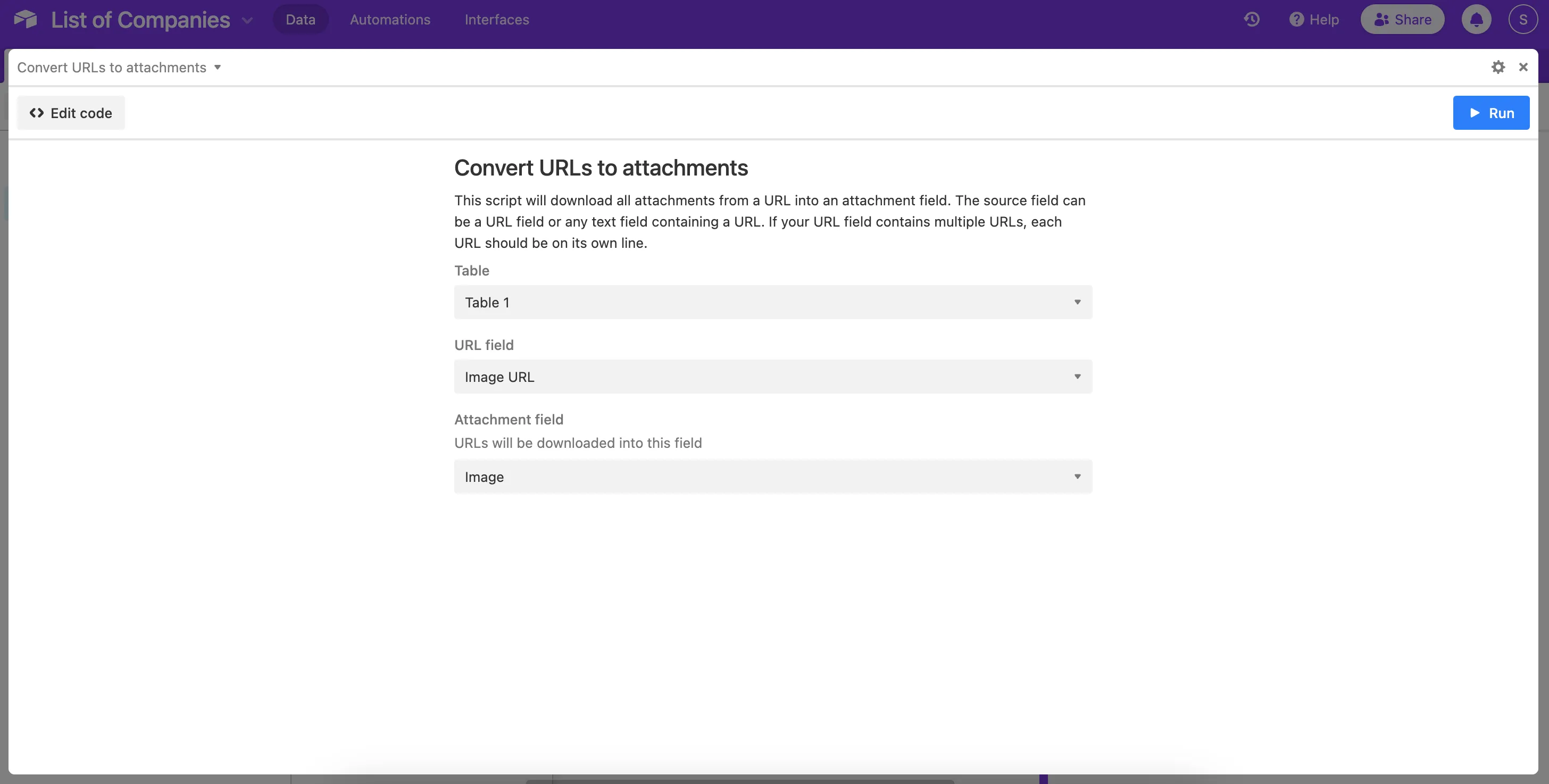Switch to the Data tab

click(300, 19)
